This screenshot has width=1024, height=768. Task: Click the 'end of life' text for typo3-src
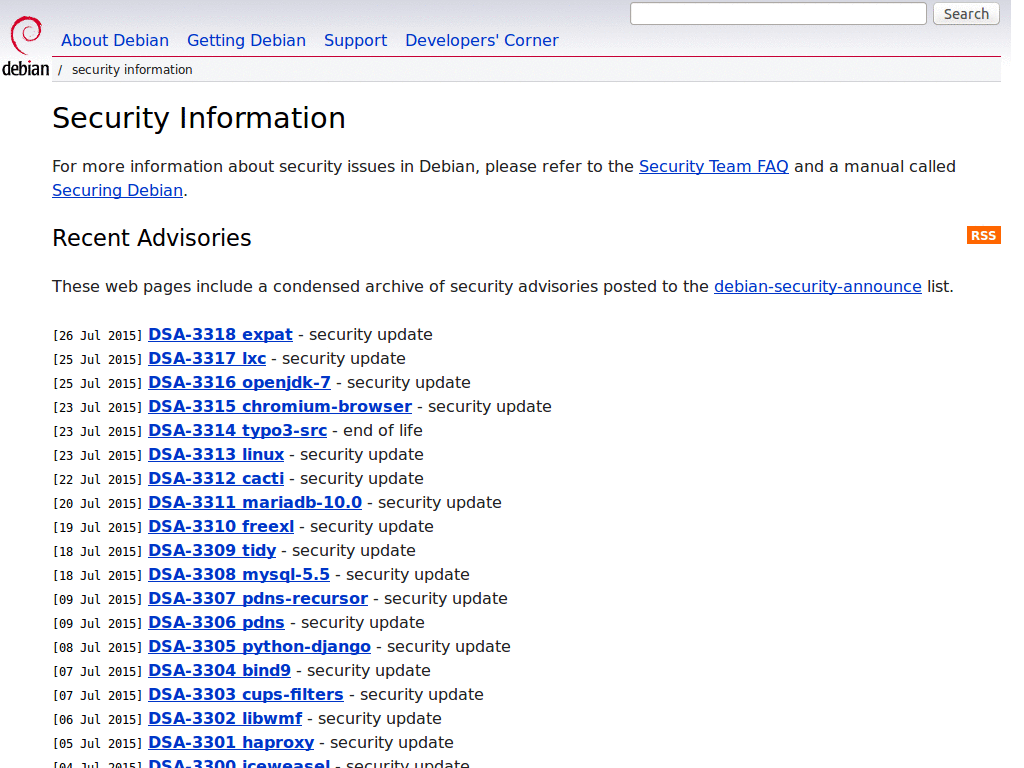(x=383, y=430)
